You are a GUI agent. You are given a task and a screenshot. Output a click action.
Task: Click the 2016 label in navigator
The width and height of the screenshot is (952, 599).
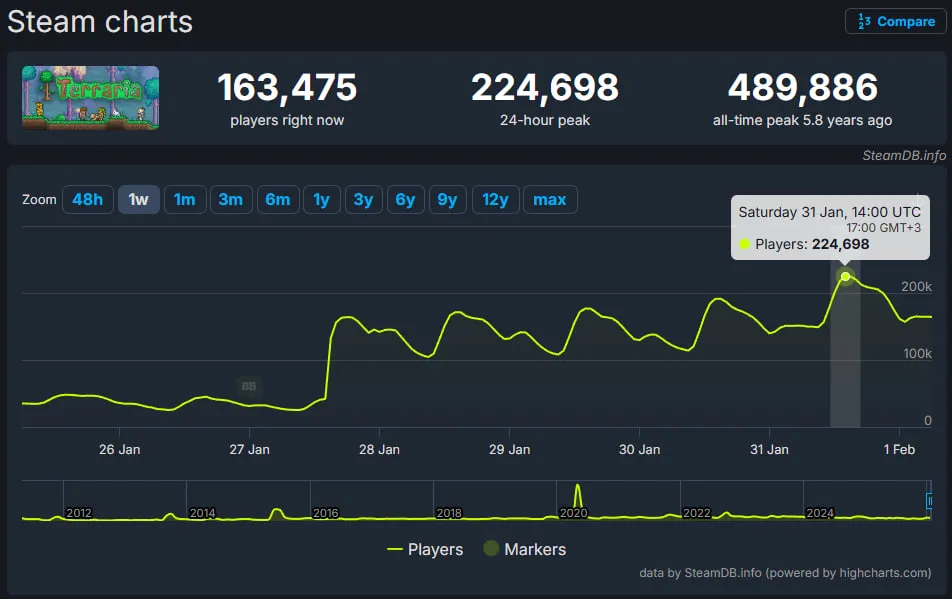[x=325, y=513]
